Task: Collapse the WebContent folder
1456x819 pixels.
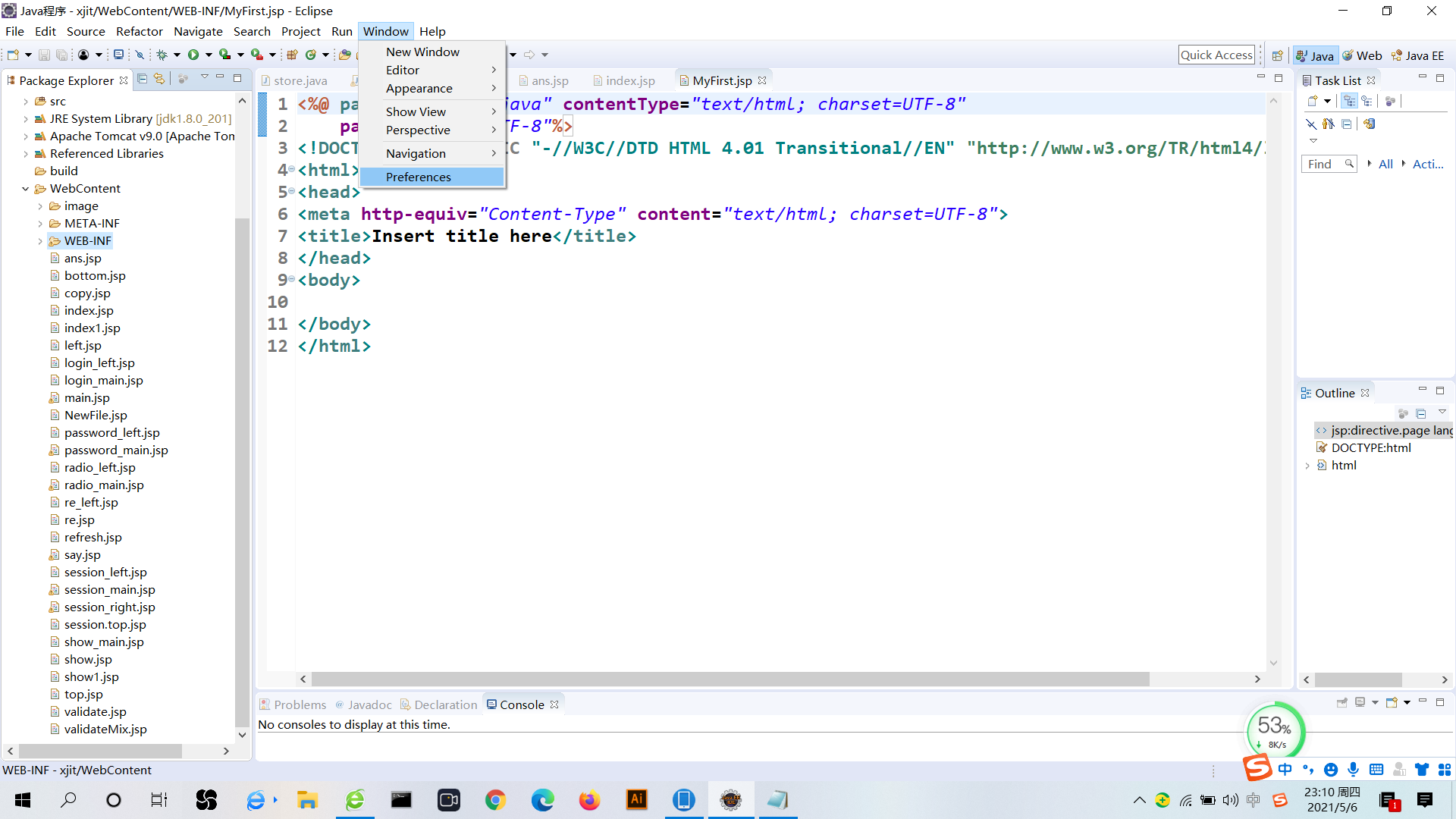Action: click(26, 189)
